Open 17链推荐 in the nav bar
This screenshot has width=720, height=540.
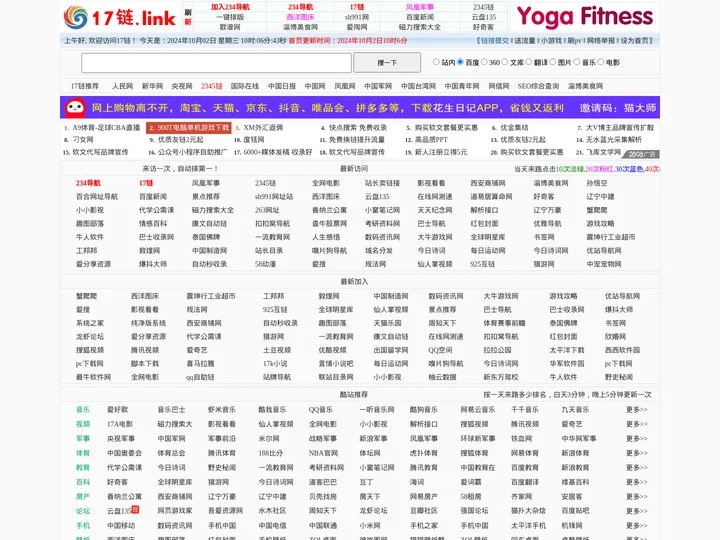point(84,86)
